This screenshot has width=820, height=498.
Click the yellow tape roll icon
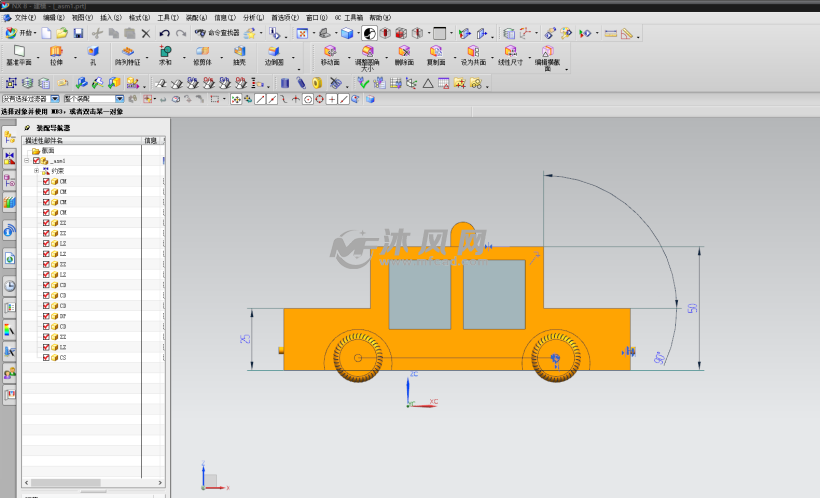click(x=317, y=83)
